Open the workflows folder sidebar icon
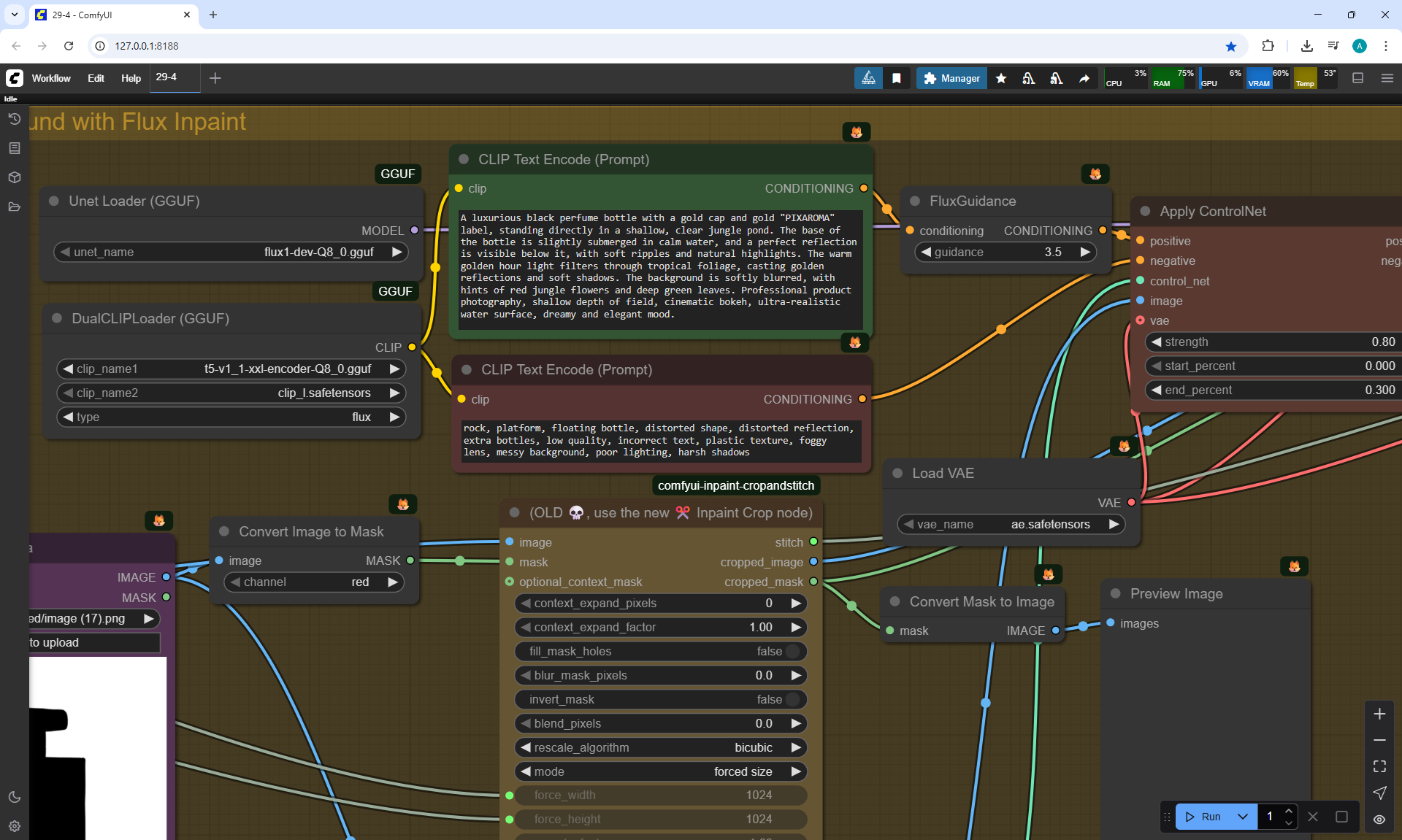The image size is (1402, 840). [x=14, y=207]
